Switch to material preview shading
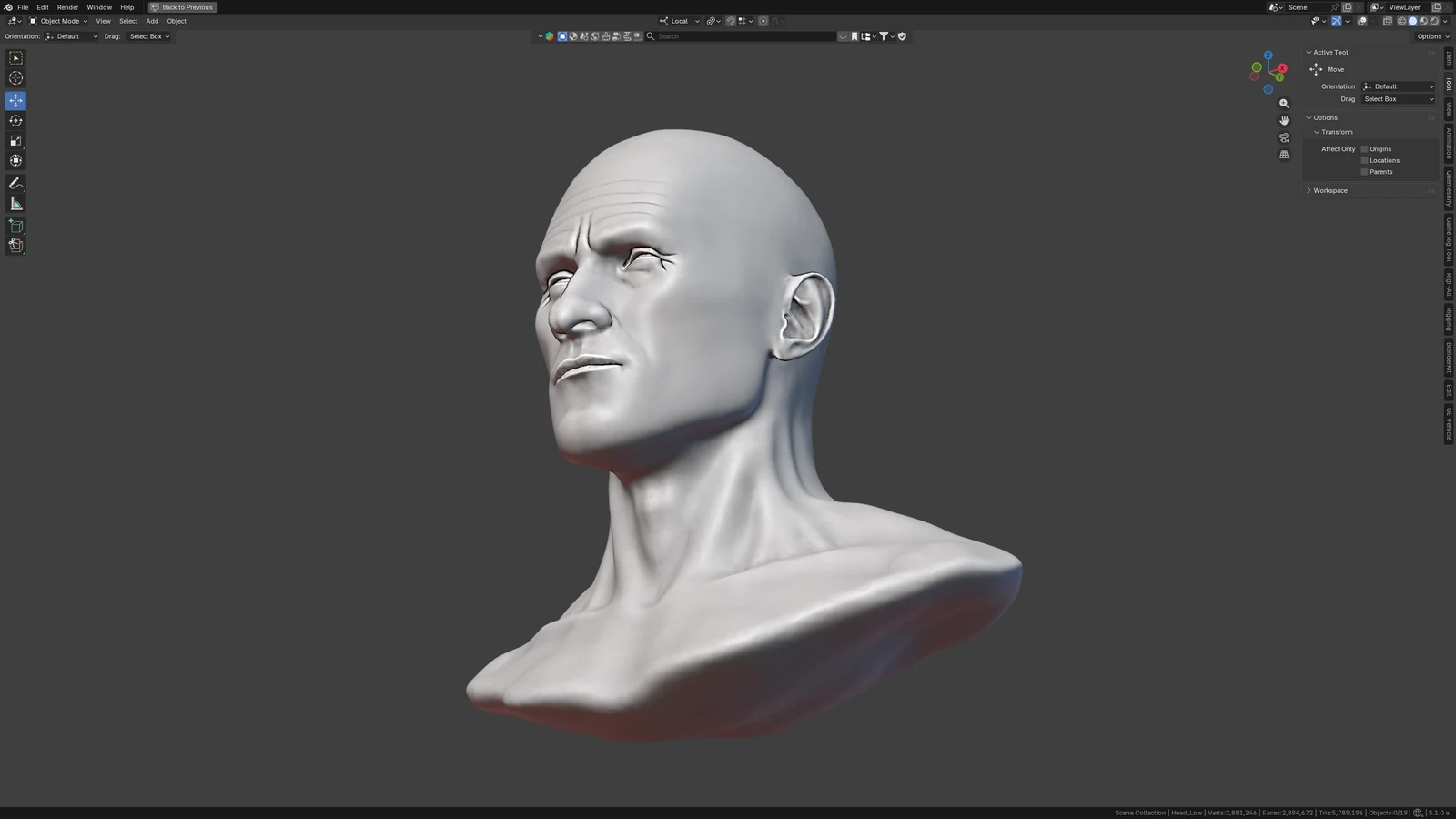Screen dimensions: 1456x819 coord(1423,21)
